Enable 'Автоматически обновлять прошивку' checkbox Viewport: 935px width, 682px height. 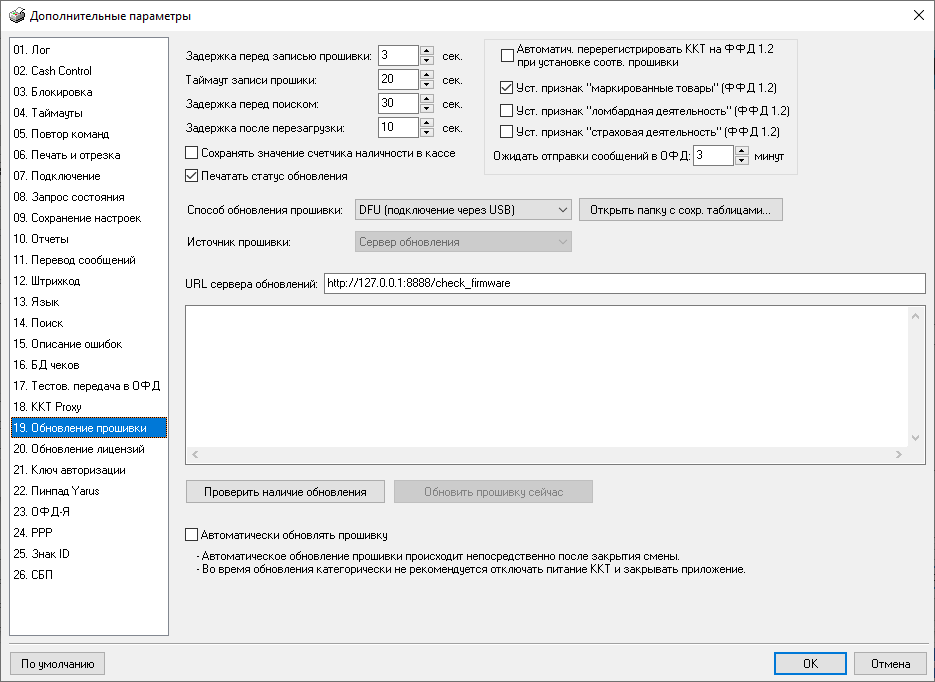coord(192,535)
